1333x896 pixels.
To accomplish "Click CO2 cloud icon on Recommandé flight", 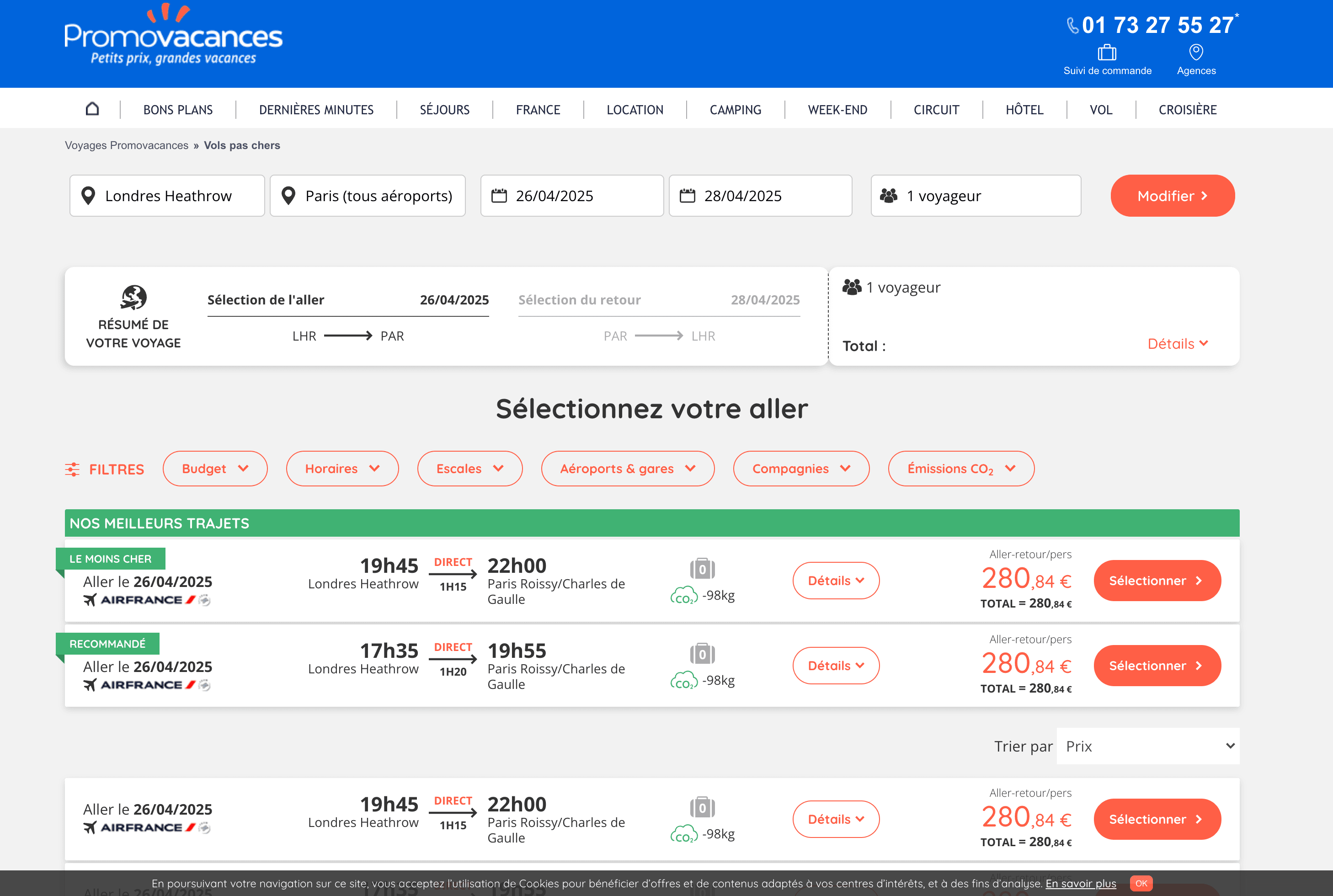I will tap(683, 681).
